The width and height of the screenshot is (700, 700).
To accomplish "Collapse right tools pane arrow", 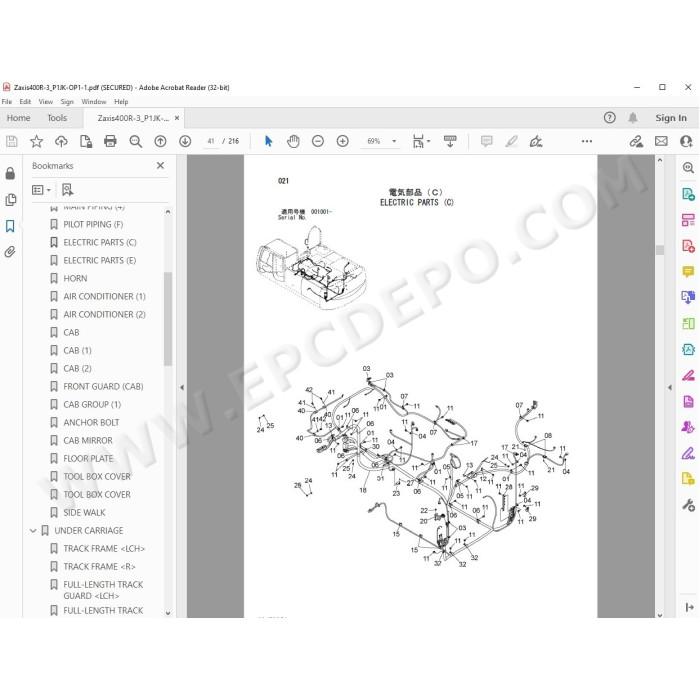I will coord(670,388).
